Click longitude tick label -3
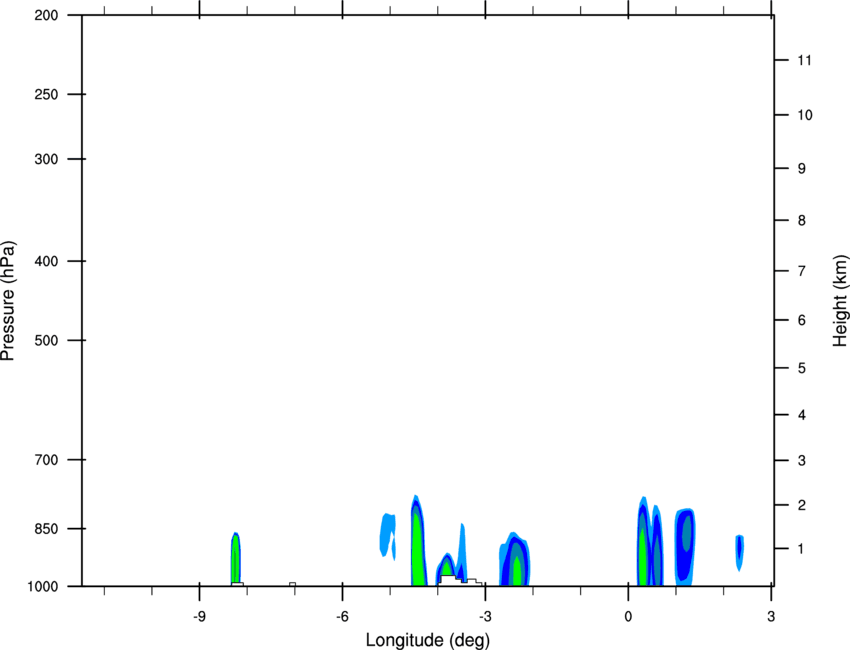Image resolution: width=850 pixels, height=650 pixels. tap(485, 617)
